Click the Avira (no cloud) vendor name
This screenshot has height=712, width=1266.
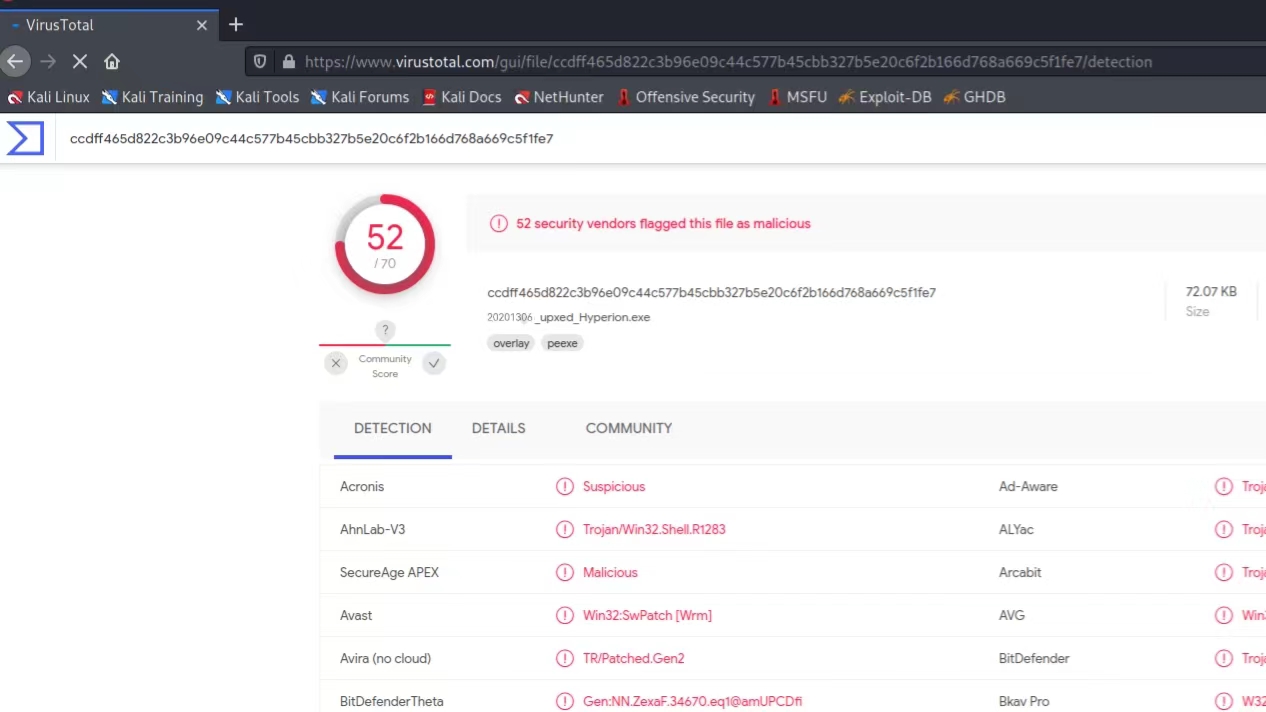(x=385, y=658)
